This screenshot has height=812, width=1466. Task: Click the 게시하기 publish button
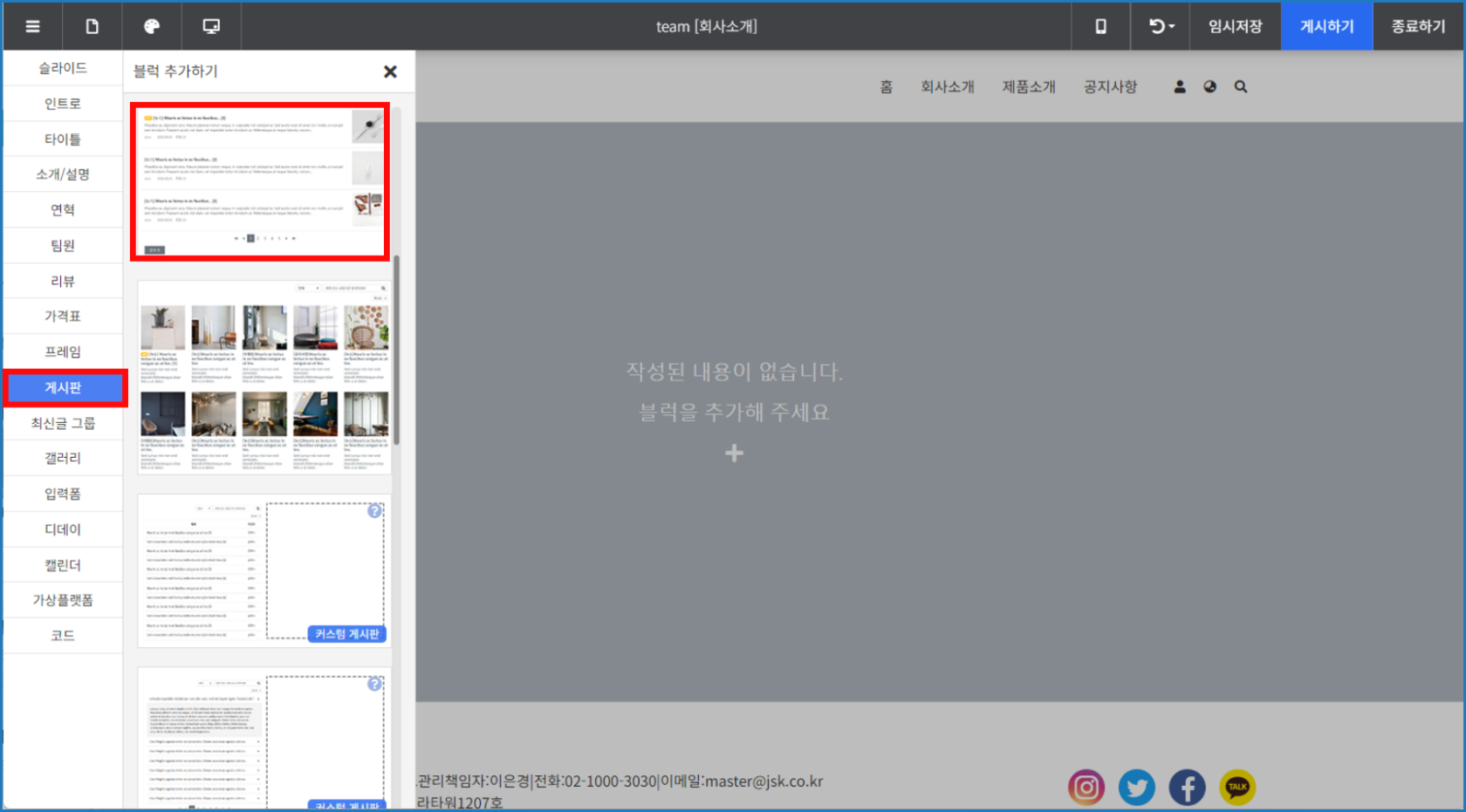[x=1326, y=26]
